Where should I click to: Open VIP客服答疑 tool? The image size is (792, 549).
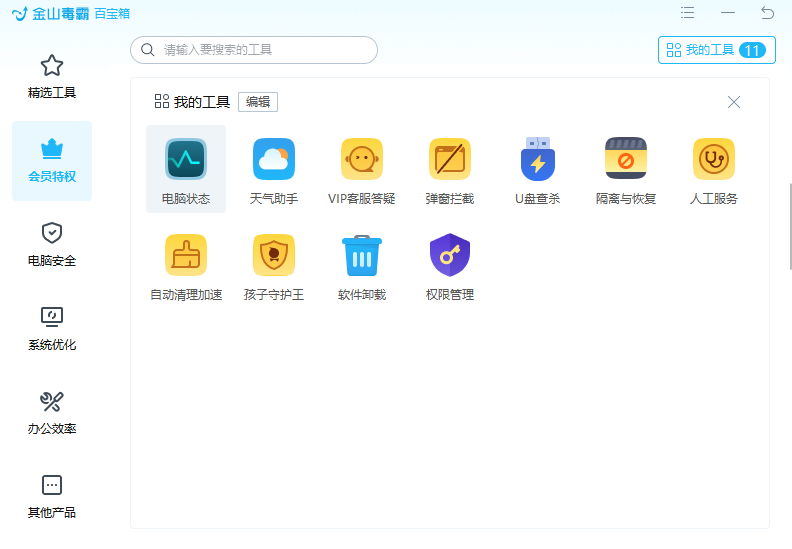pyautogui.click(x=362, y=169)
